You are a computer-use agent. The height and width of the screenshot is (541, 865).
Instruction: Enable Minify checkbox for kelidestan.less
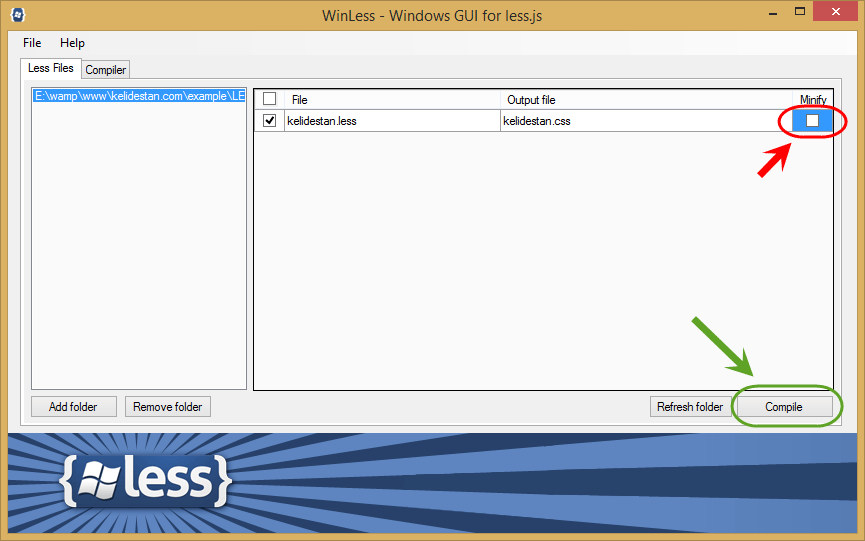(x=812, y=120)
